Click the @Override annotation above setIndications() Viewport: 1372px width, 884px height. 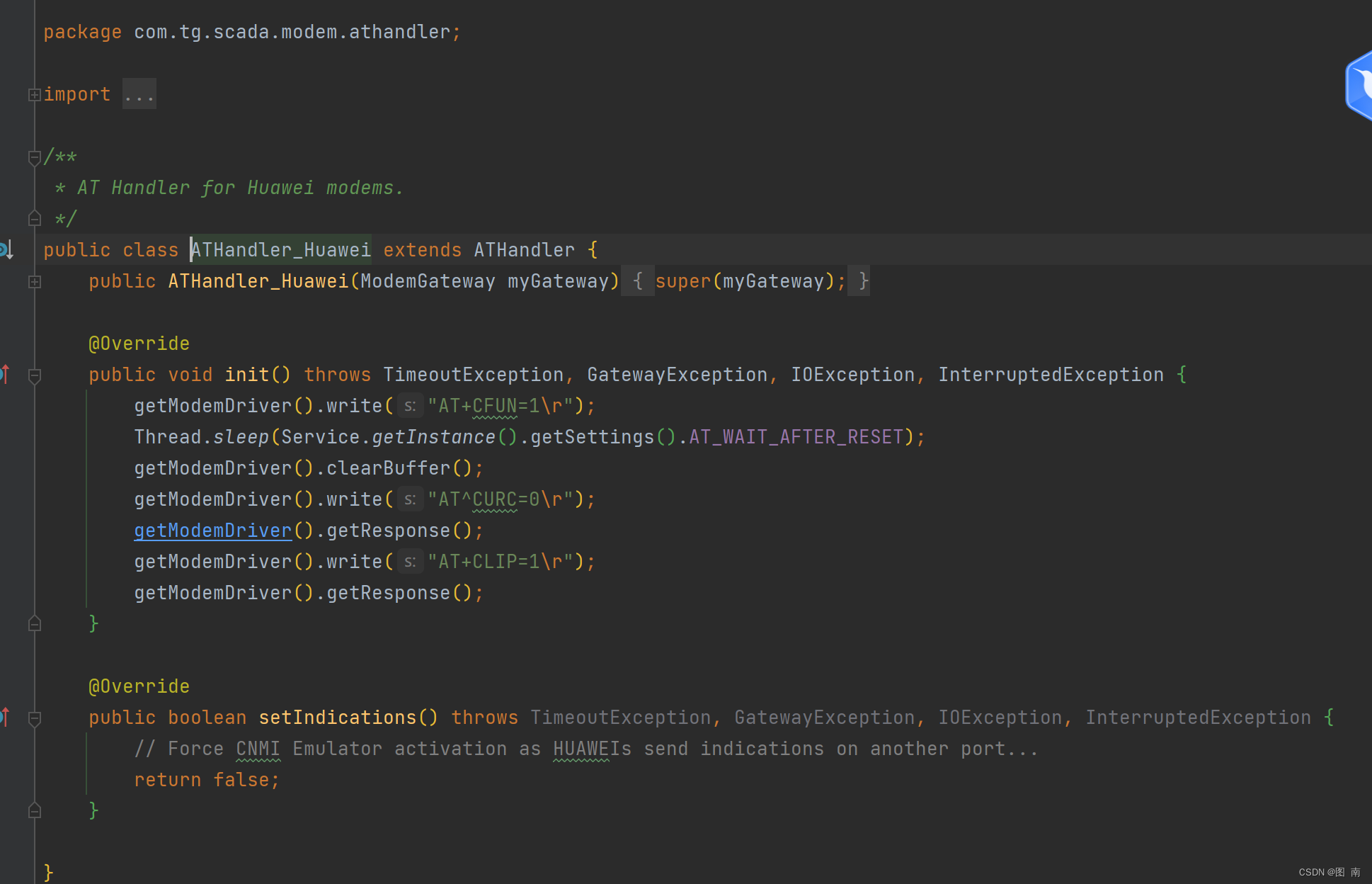pos(139,686)
